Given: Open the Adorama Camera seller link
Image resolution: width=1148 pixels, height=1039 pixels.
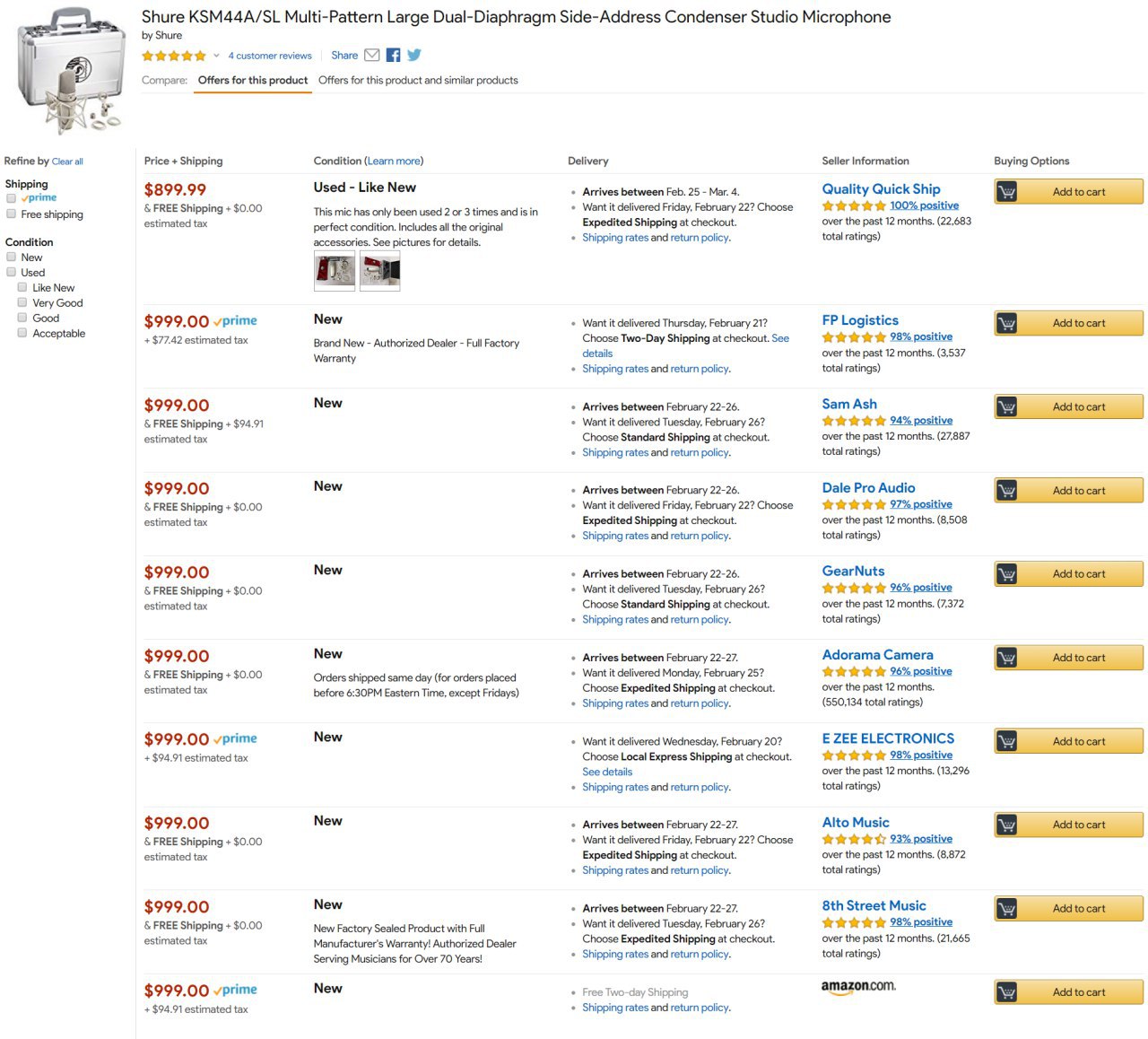Looking at the screenshot, I should [877, 655].
